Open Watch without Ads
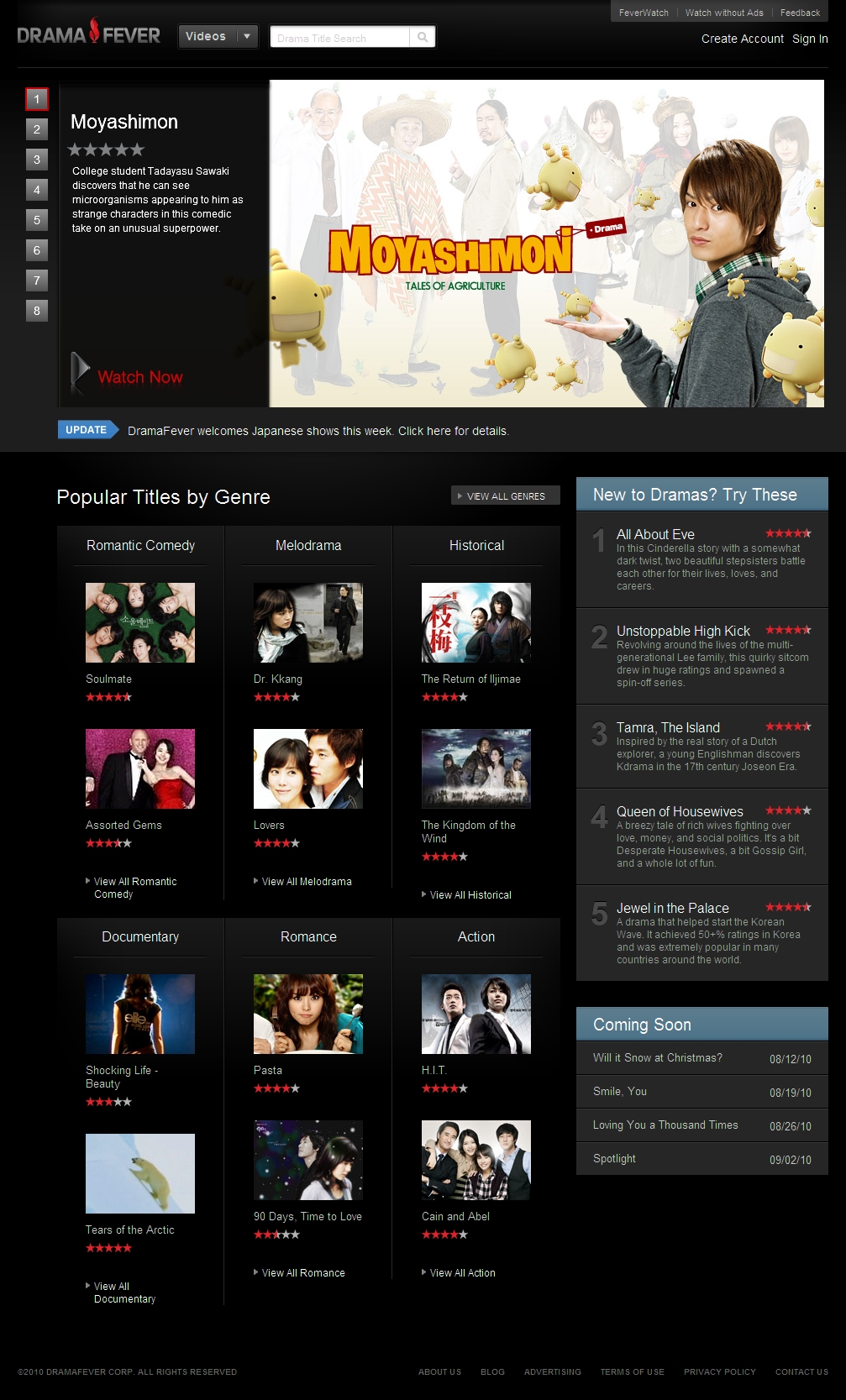 point(724,13)
